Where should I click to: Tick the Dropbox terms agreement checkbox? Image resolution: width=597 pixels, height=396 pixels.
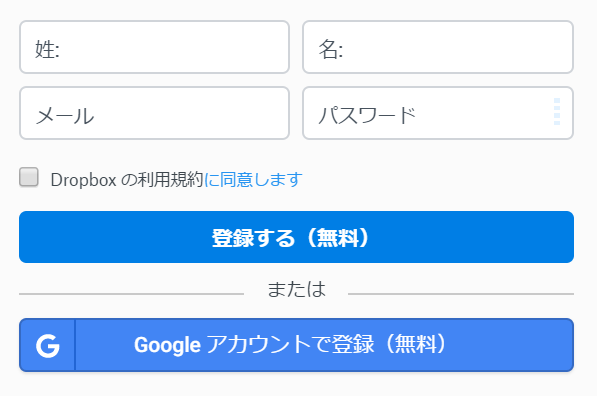(29, 177)
